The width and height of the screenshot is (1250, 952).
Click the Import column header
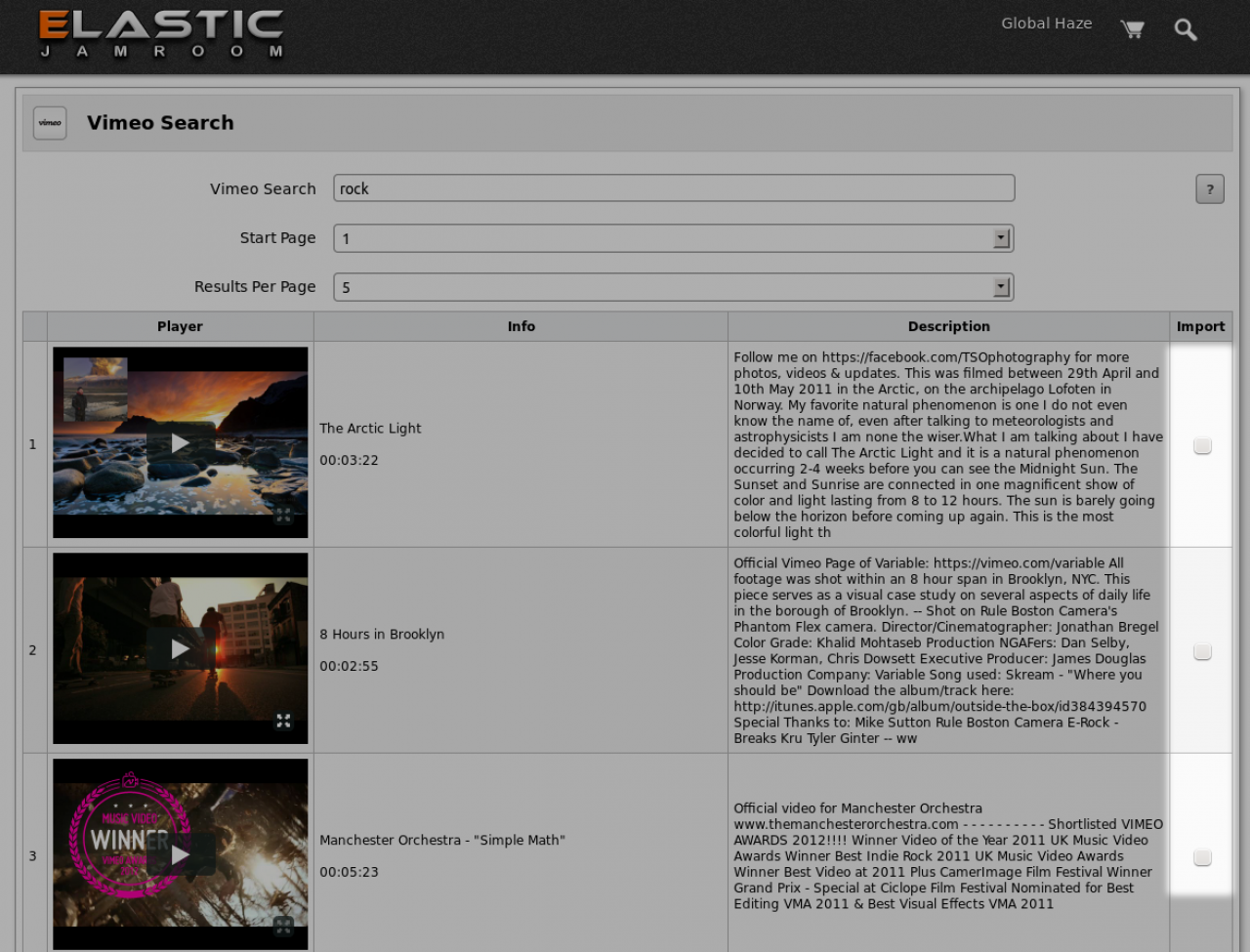coord(1201,326)
